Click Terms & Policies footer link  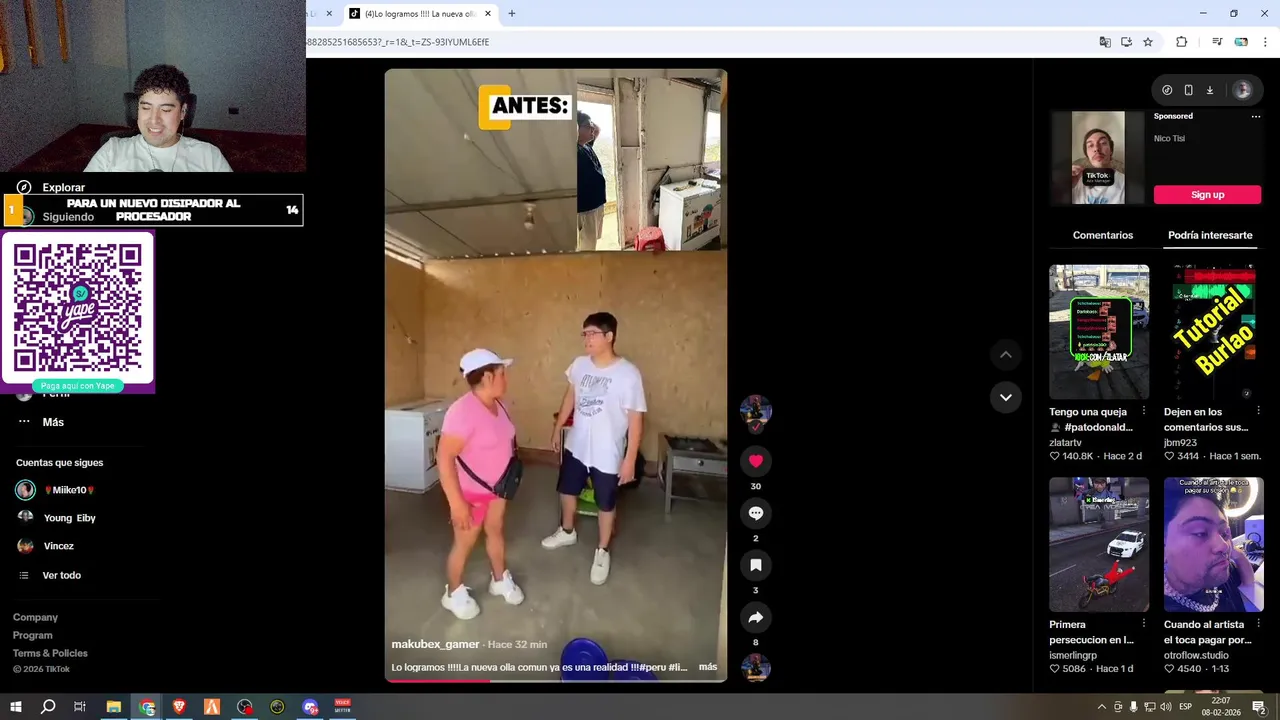coord(50,653)
